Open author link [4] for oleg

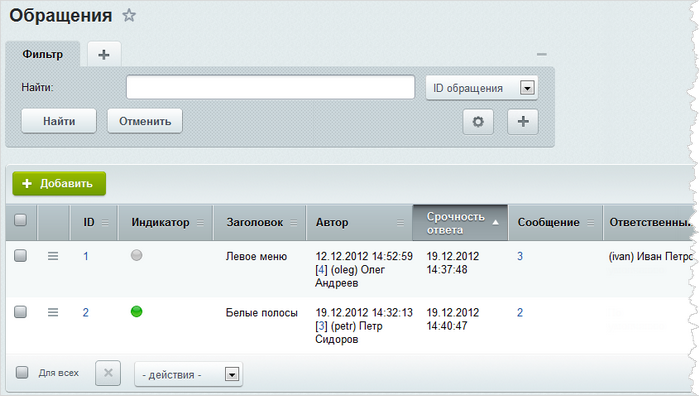coord(321,270)
